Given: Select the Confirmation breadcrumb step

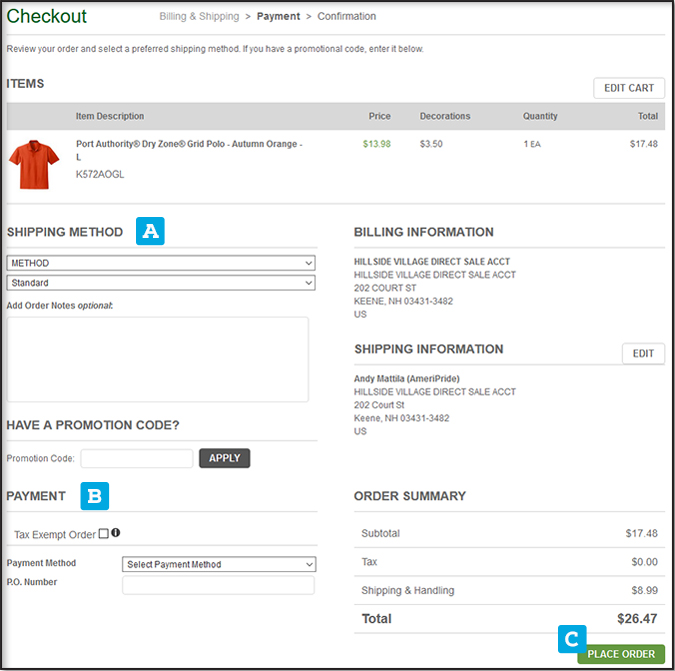Looking at the screenshot, I should (347, 17).
